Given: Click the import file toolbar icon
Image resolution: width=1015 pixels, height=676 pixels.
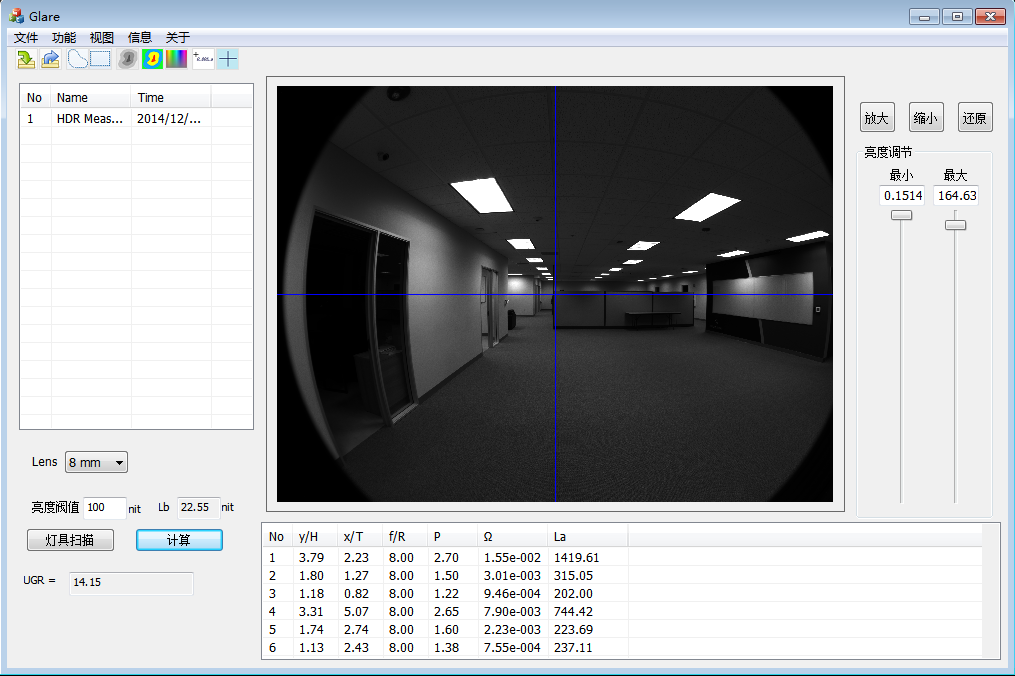Looking at the screenshot, I should [x=26, y=59].
